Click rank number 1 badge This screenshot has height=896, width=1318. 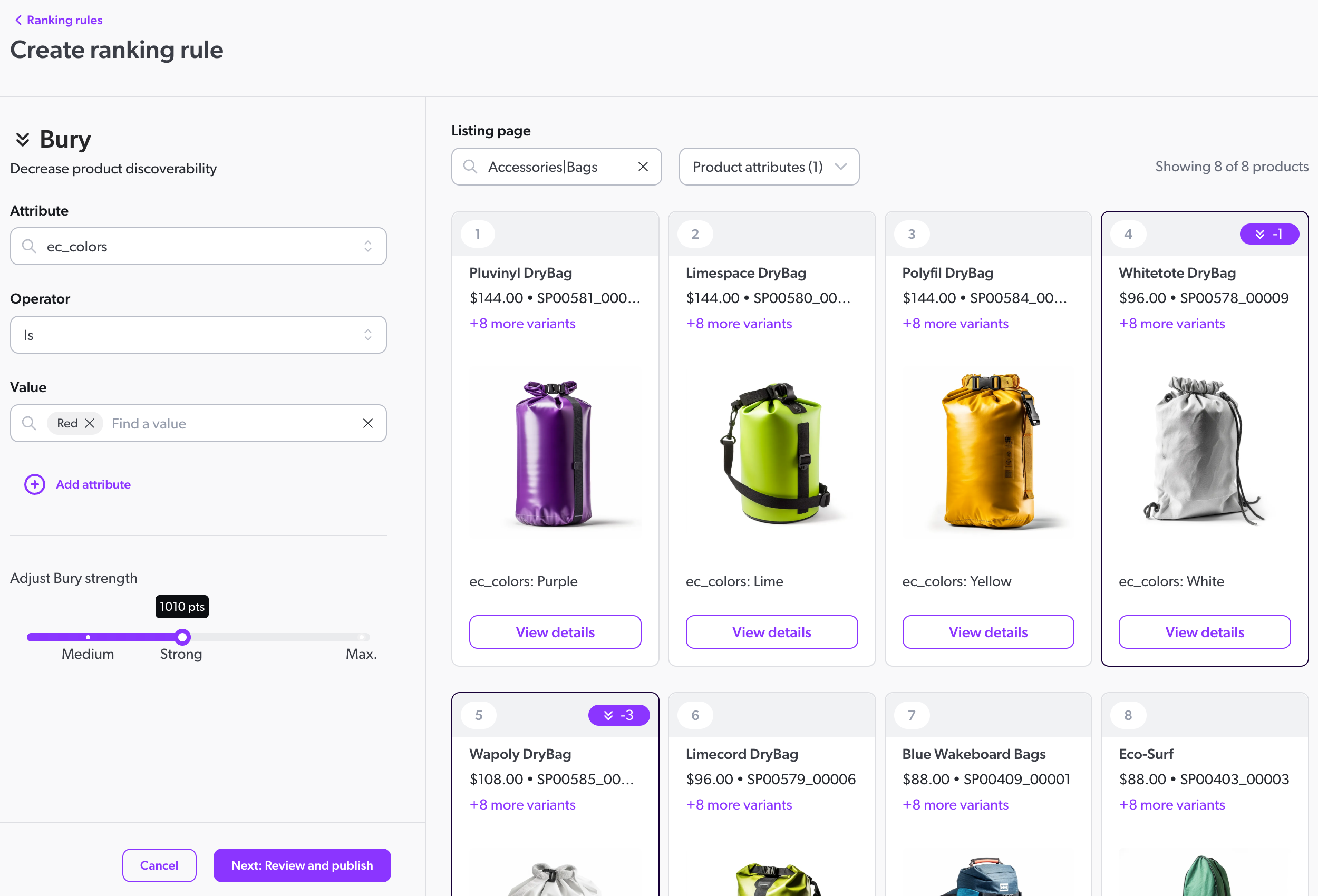coord(478,234)
